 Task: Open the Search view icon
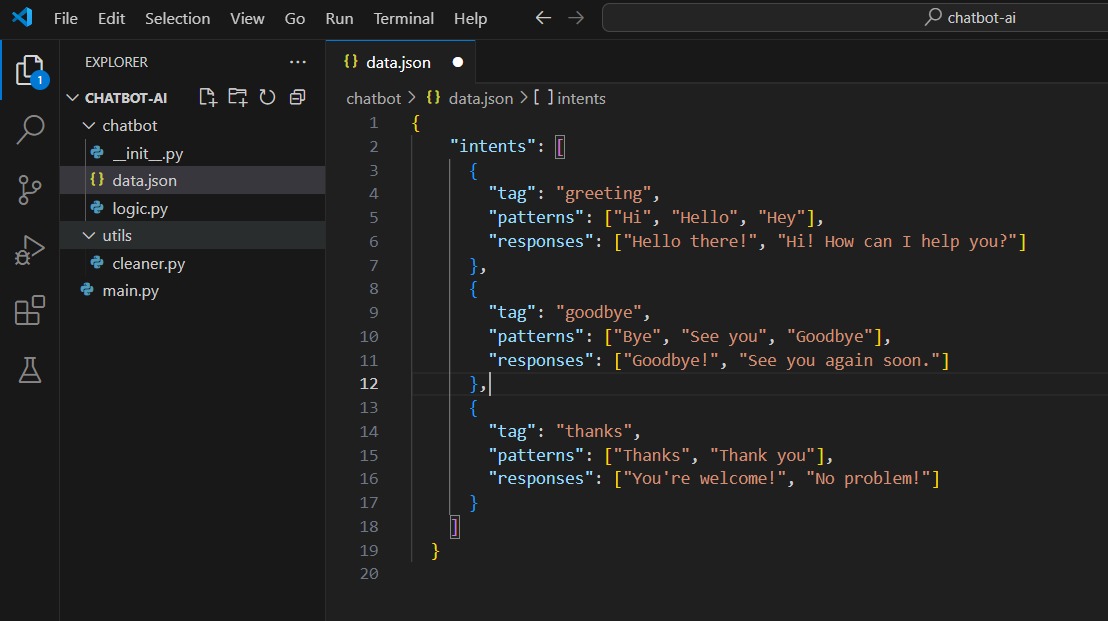click(x=30, y=130)
